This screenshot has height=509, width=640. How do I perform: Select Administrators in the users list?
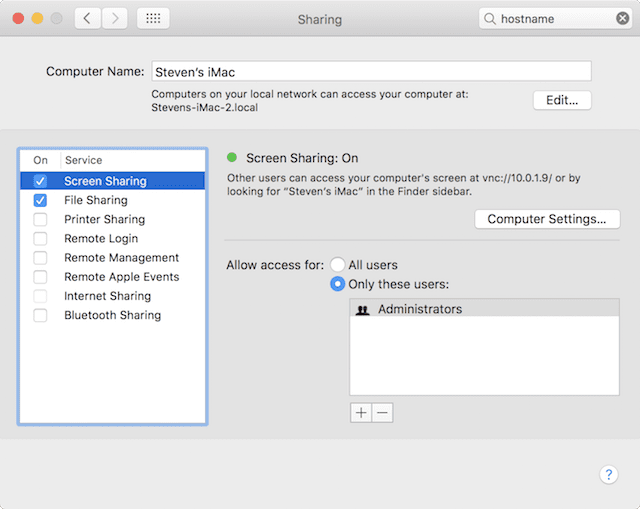click(x=420, y=309)
